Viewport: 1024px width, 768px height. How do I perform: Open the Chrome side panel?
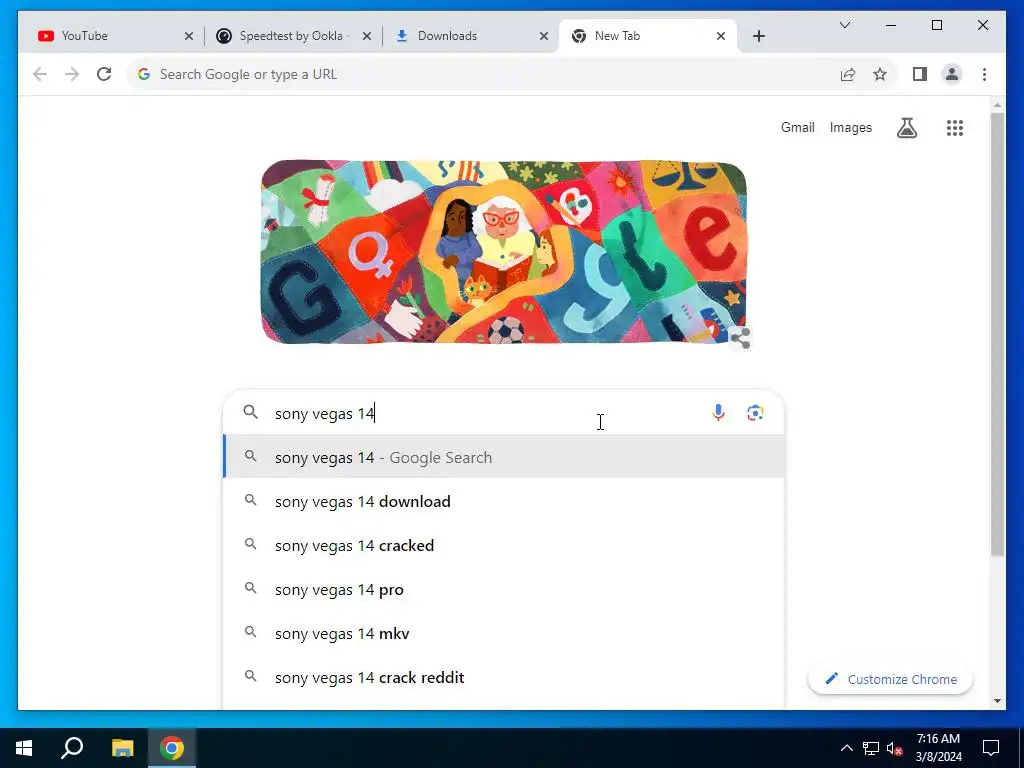point(920,74)
